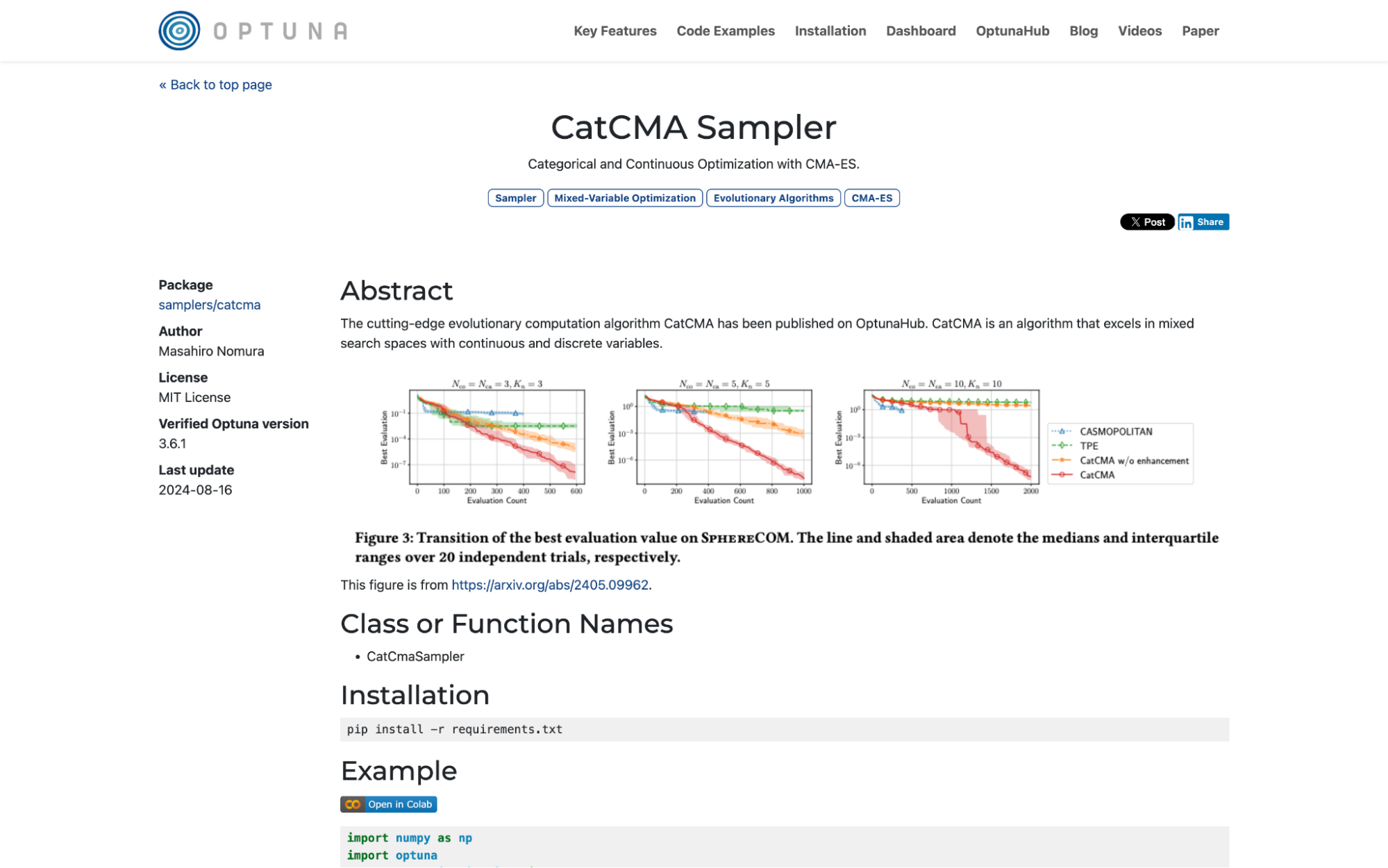The height and width of the screenshot is (868, 1388).
Task: Select the Code Examples menu item
Action: pyautogui.click(x=725, y=31)
